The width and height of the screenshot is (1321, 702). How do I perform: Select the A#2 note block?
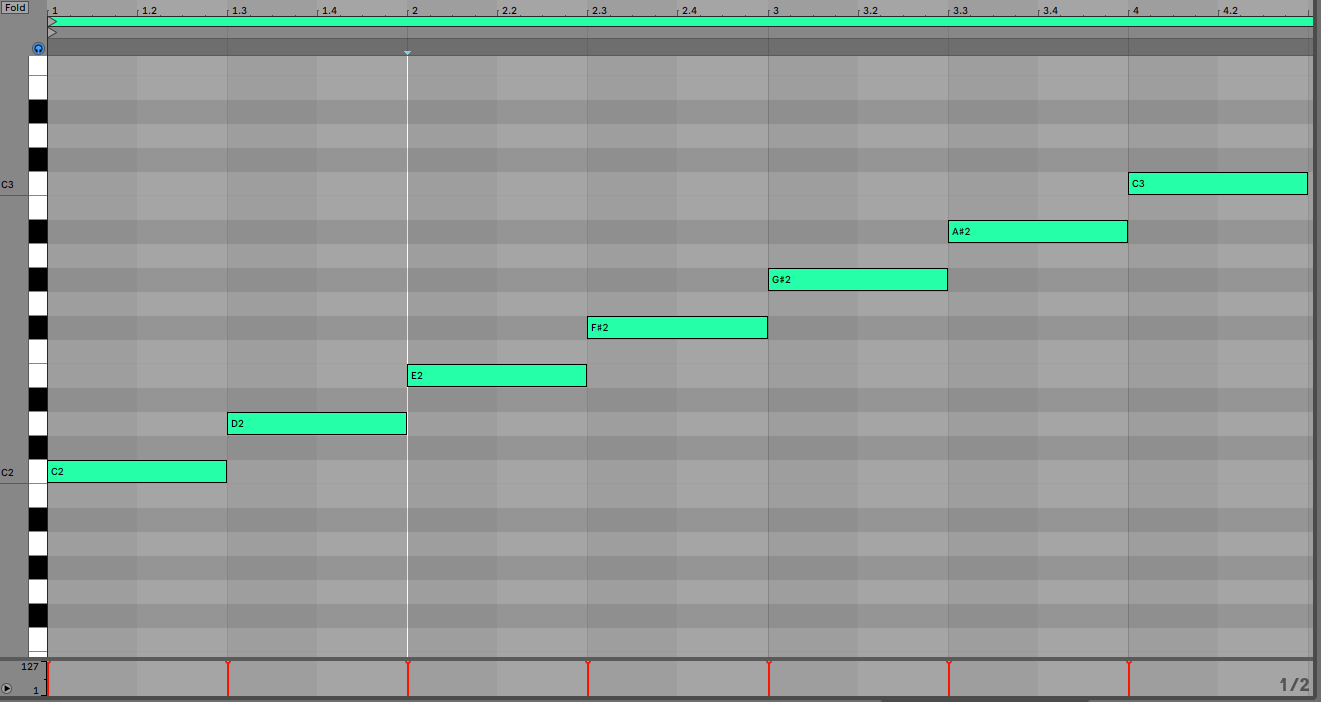pos(1038,231)
